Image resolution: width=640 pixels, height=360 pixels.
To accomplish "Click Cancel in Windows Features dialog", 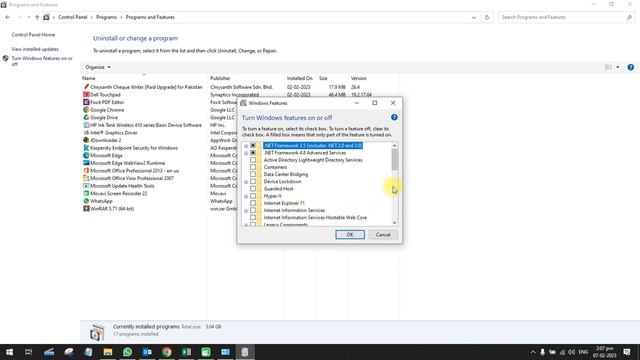I will [x=383, y=235].
